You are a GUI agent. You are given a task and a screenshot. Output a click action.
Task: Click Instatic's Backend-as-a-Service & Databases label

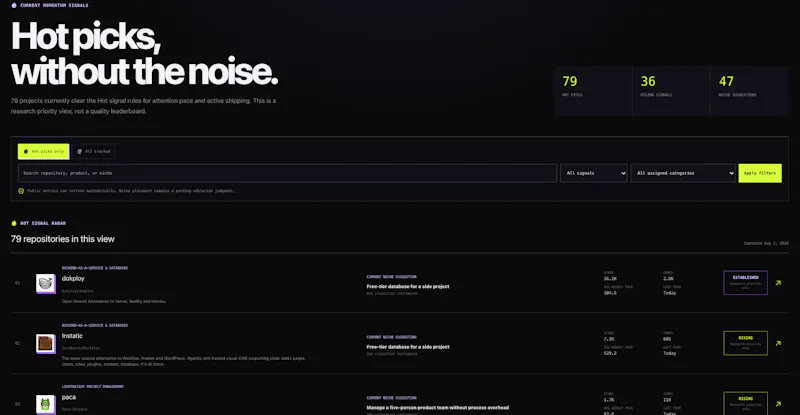pos(95,325)
